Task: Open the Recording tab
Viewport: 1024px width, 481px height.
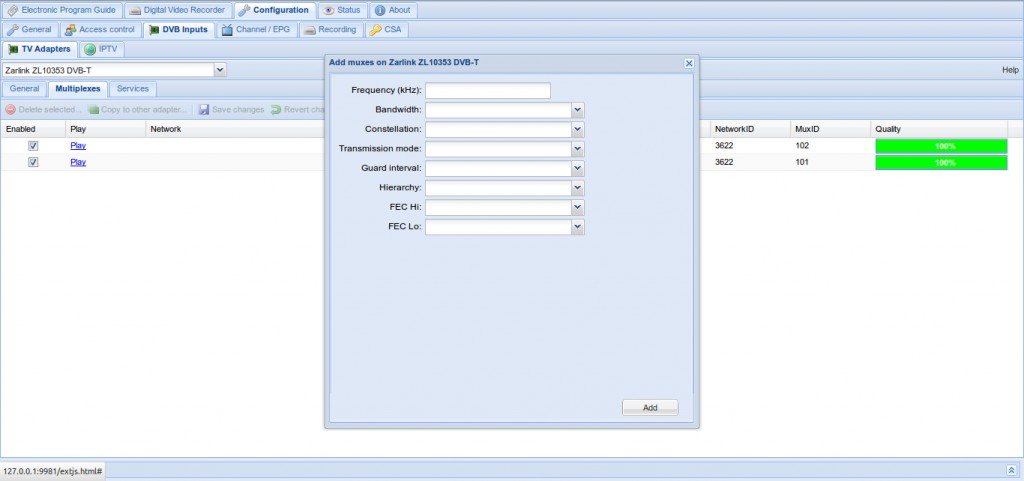Action: 331,29
